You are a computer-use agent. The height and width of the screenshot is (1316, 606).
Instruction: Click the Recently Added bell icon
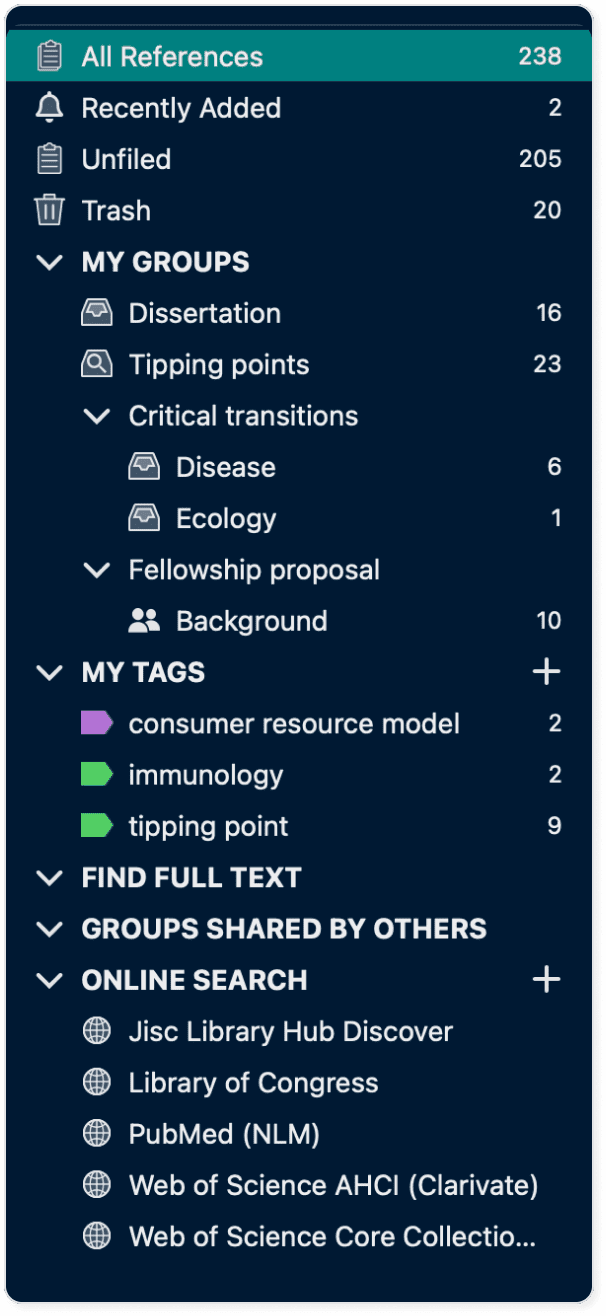(48, 108)
